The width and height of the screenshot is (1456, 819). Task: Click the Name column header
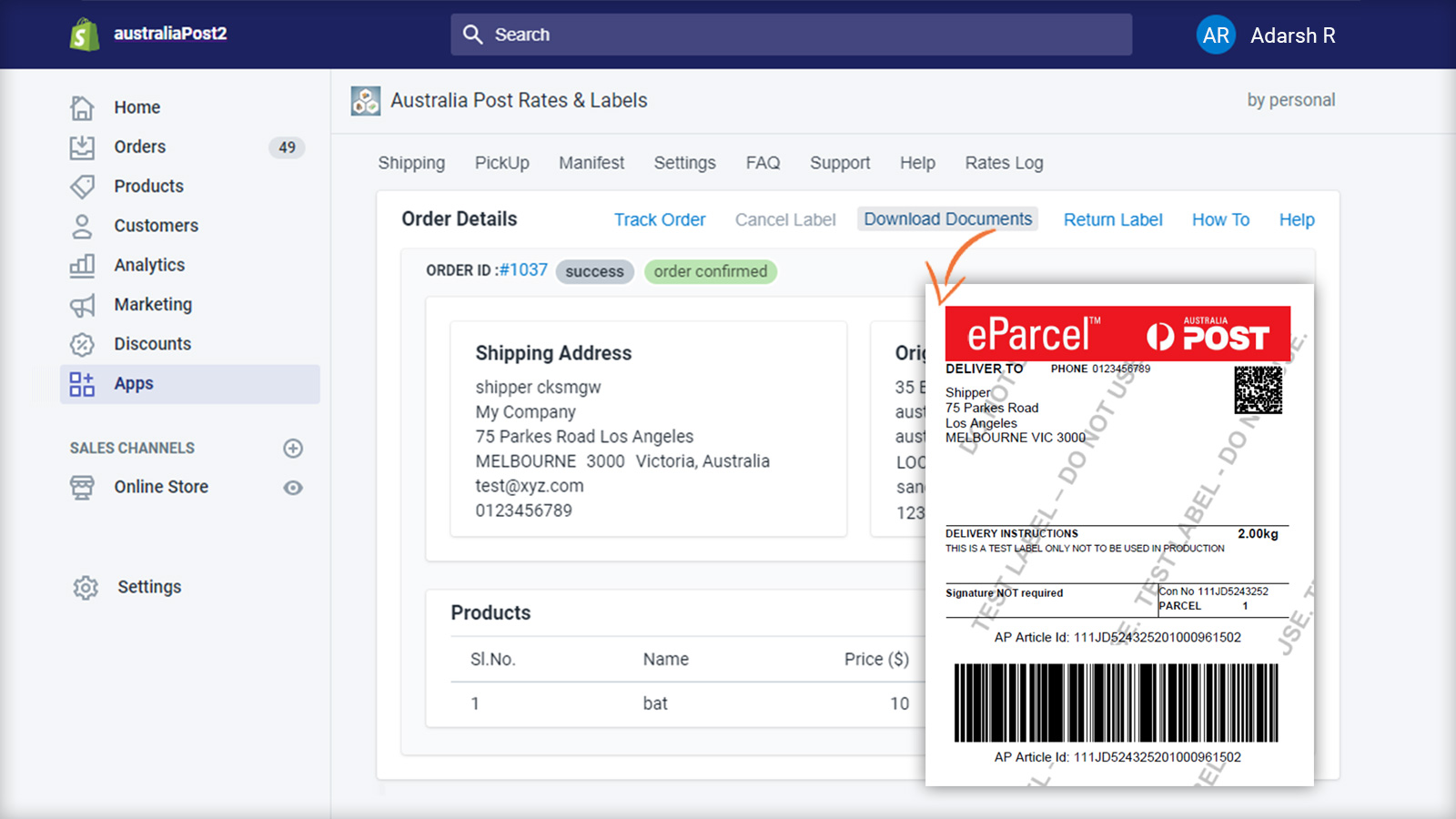[666, 660]
